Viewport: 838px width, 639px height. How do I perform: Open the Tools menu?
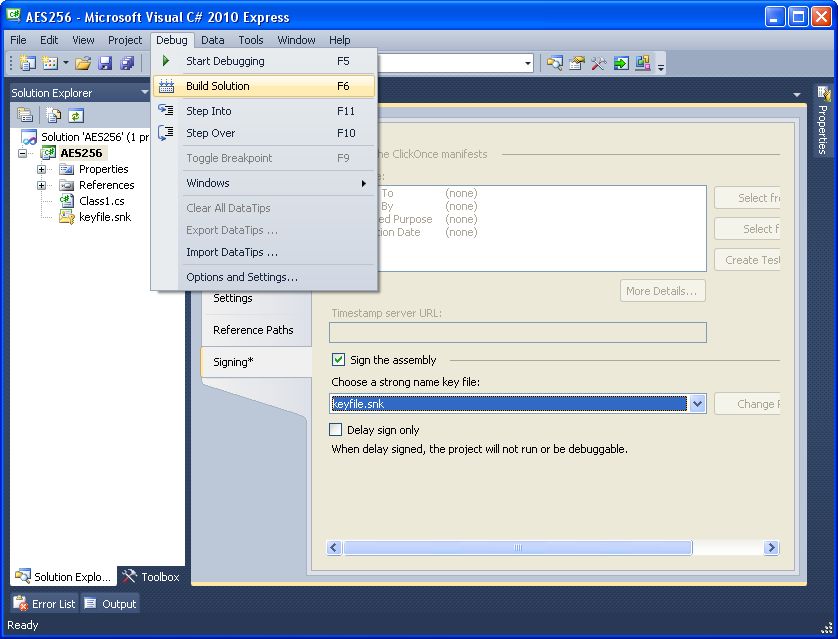[x=251, y=40]
